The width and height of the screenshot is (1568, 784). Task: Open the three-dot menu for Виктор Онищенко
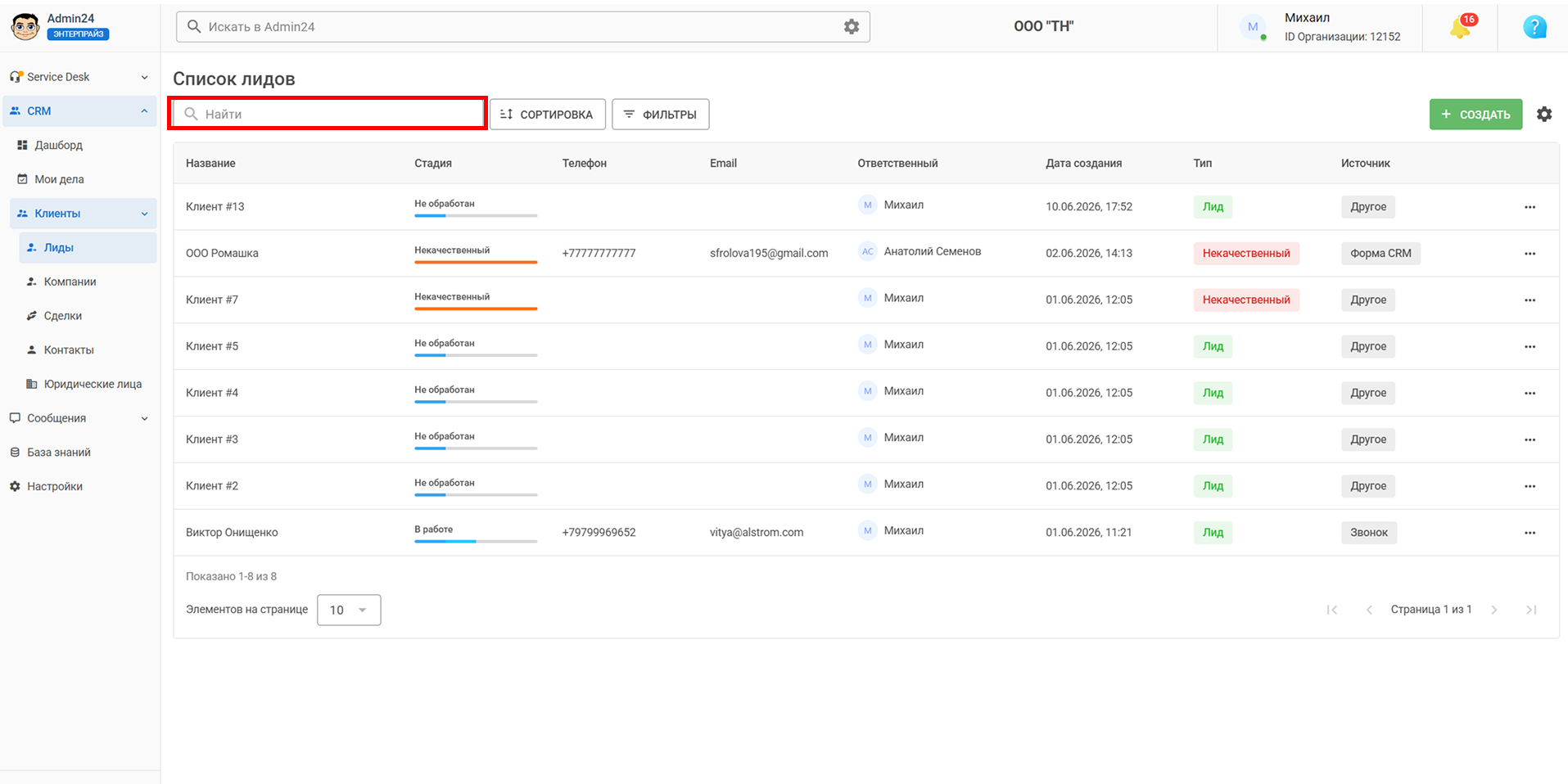click(1530, 533)
